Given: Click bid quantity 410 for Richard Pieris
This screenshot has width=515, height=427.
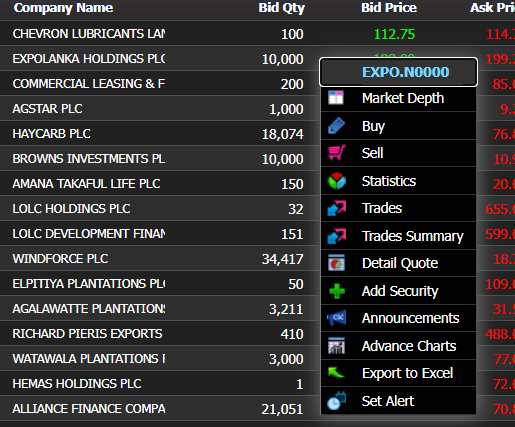Looking at the screenshot, I should 292,334.
